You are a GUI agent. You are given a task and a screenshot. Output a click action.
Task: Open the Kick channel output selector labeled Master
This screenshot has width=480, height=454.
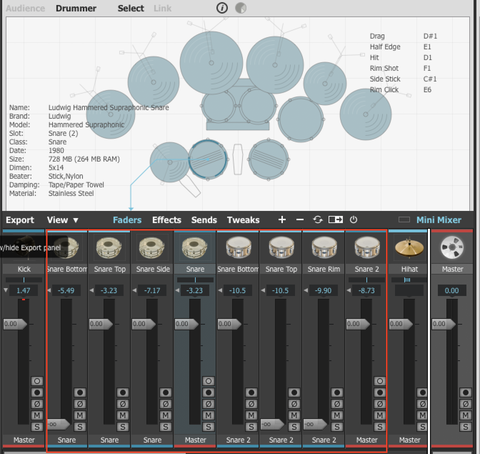(x=24, y=440)
